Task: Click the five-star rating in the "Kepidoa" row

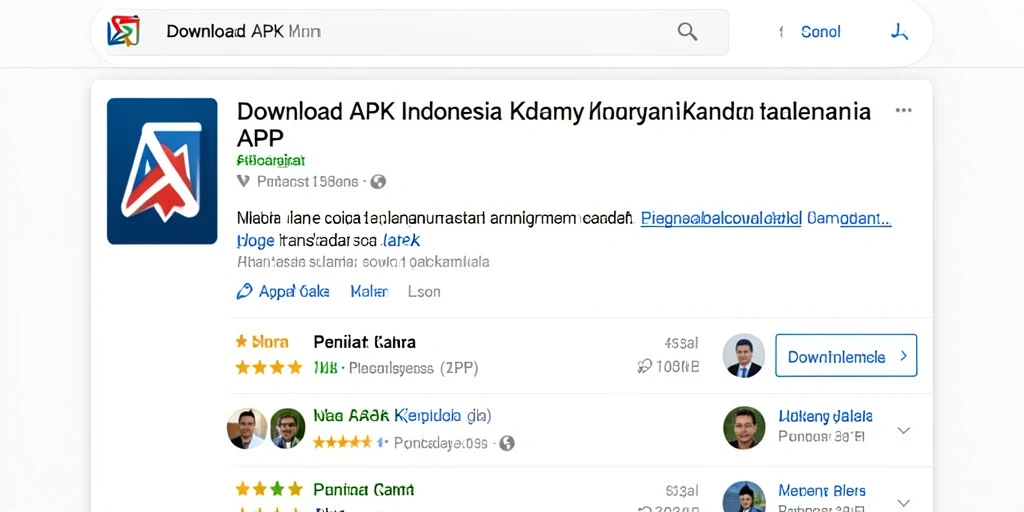Action: (x=342, y=443)
